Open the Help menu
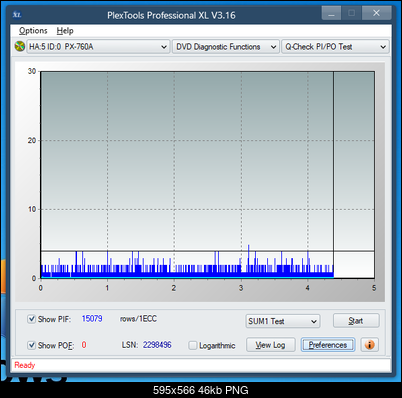402x398 pixels. click(65, 31)
